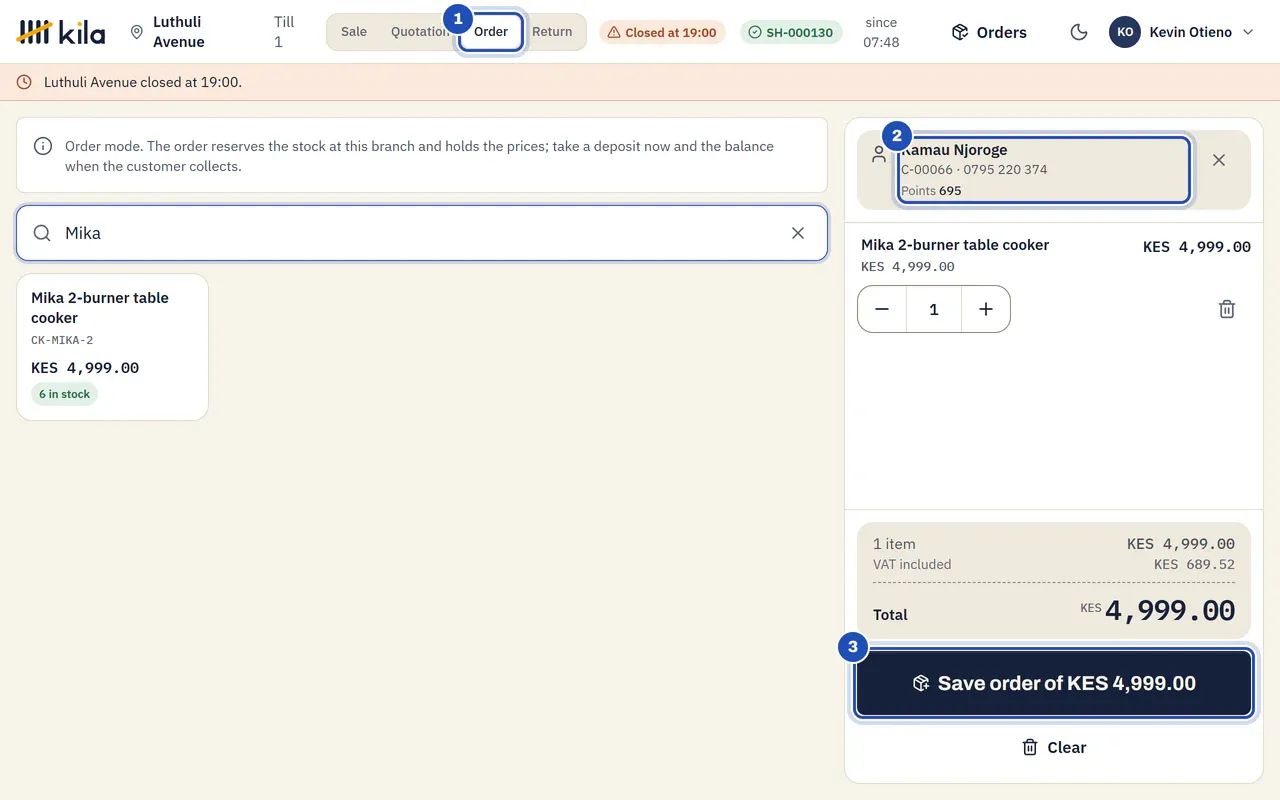Click the Till 1 label
Screen dimensions: 1280x800
tap(284, 32)
